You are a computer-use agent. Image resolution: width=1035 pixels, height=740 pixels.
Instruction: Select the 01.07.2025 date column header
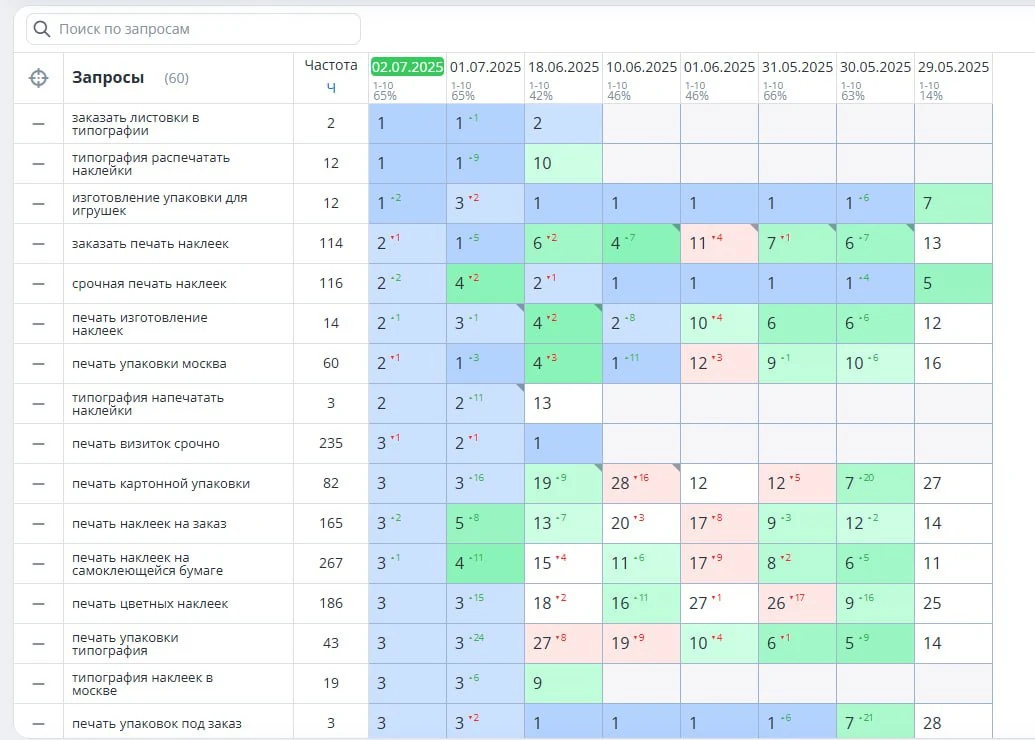tap(485, 67)
